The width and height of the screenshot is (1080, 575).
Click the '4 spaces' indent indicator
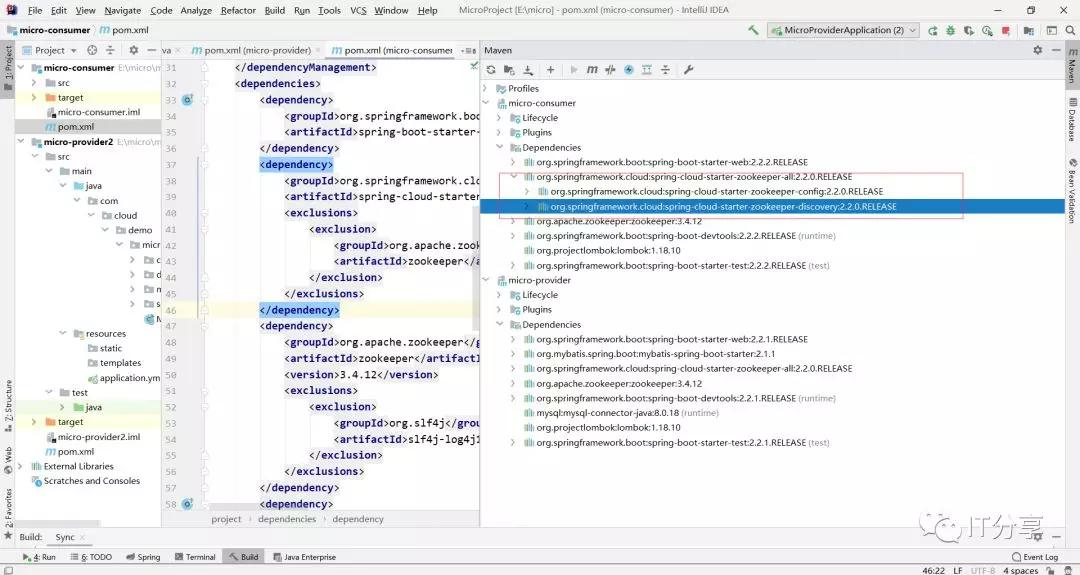(1020, 570)
